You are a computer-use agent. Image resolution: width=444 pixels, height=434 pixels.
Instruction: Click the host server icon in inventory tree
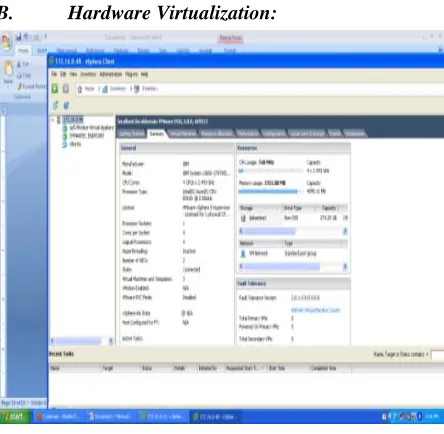pos(59,120)
